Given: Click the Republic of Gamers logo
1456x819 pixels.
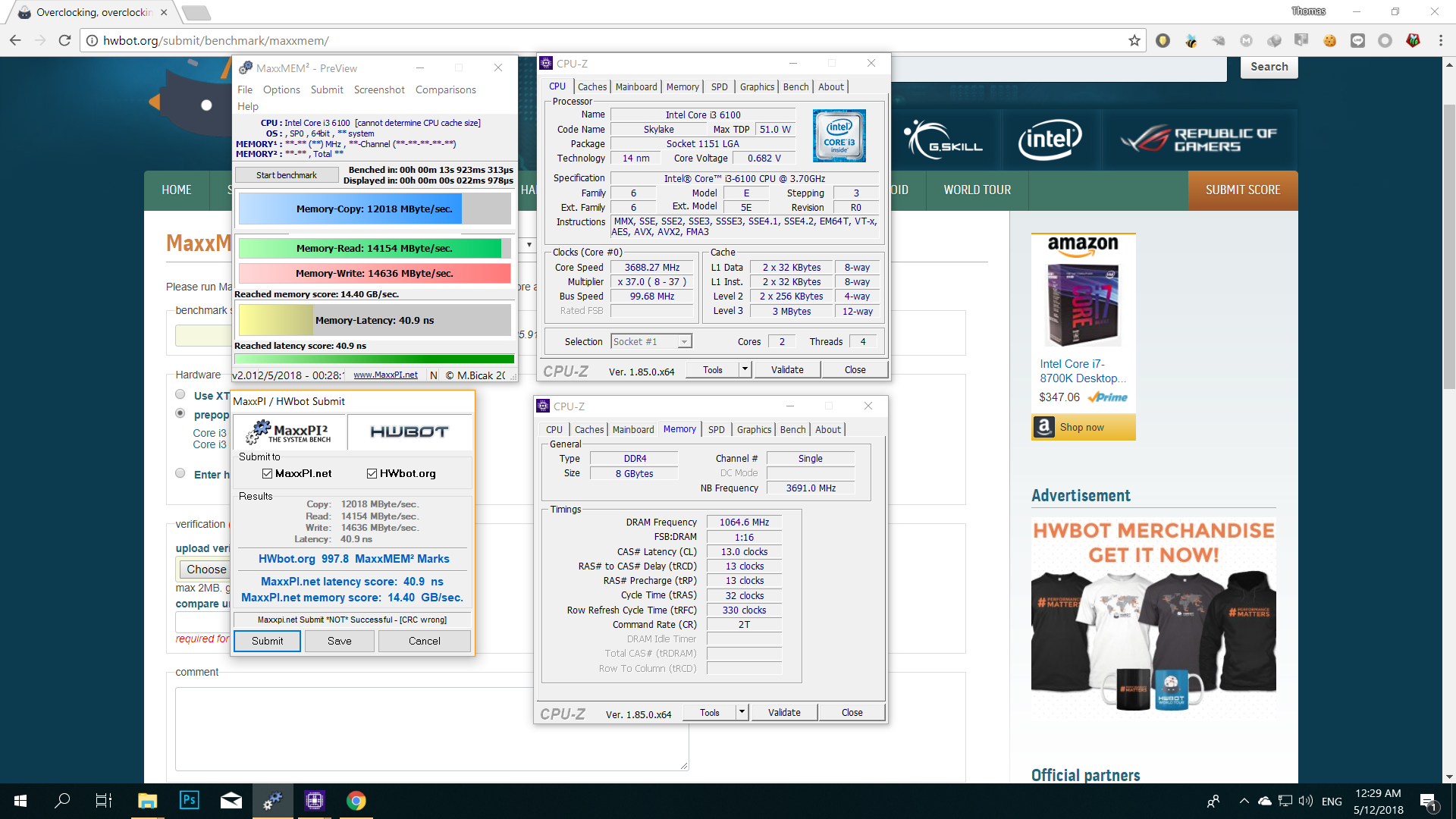Looking at the screenshot, I should click(1198, 140).
